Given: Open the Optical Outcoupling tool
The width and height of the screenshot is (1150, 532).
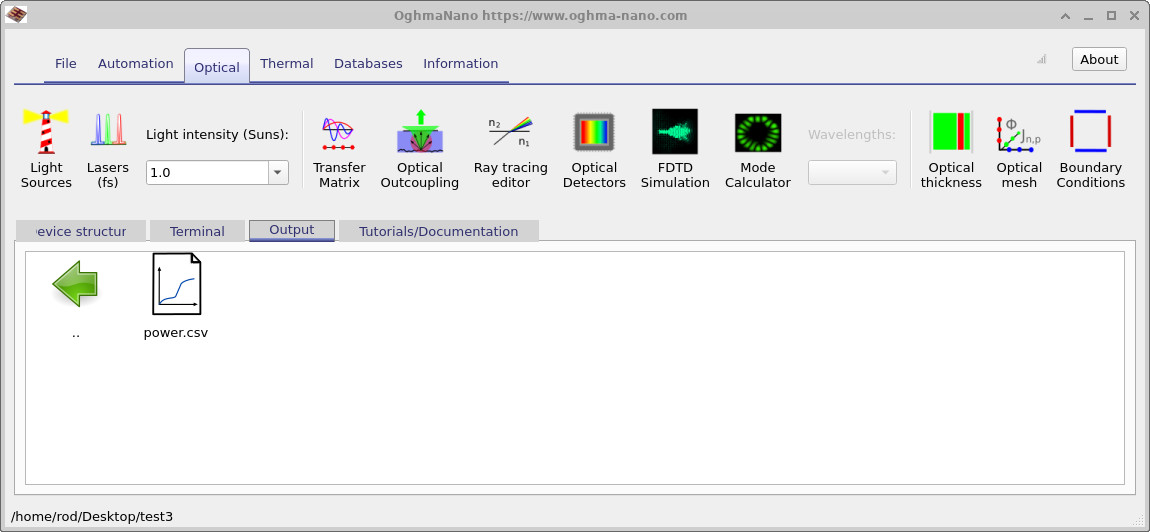Looking at the screenshot, I should (420, 148).
